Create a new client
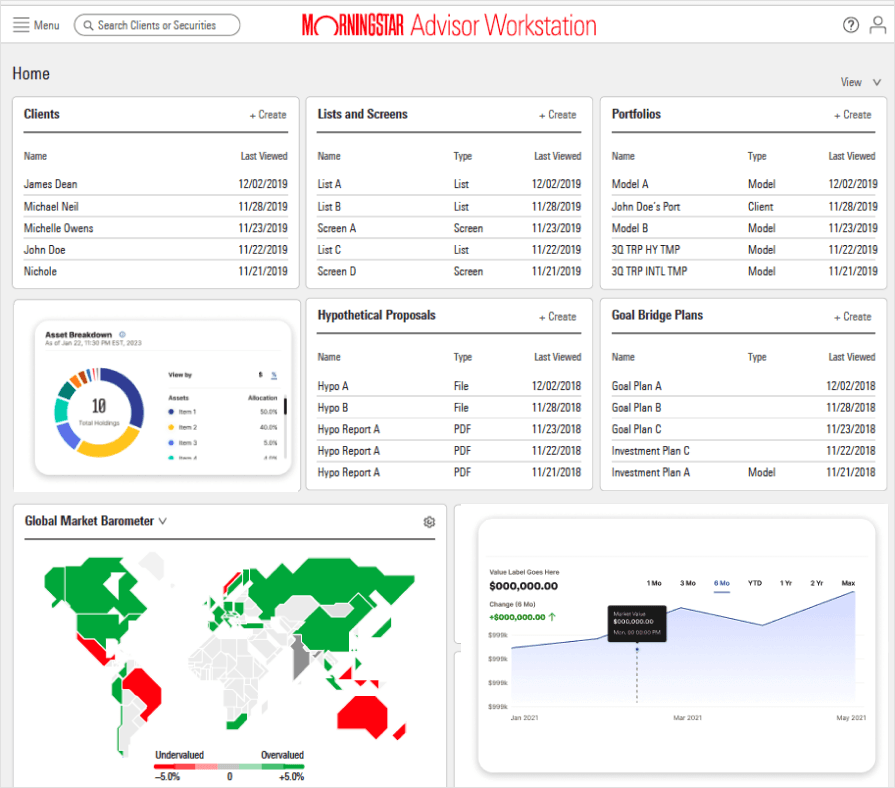895x788 pixels. [x=268, y=115]
